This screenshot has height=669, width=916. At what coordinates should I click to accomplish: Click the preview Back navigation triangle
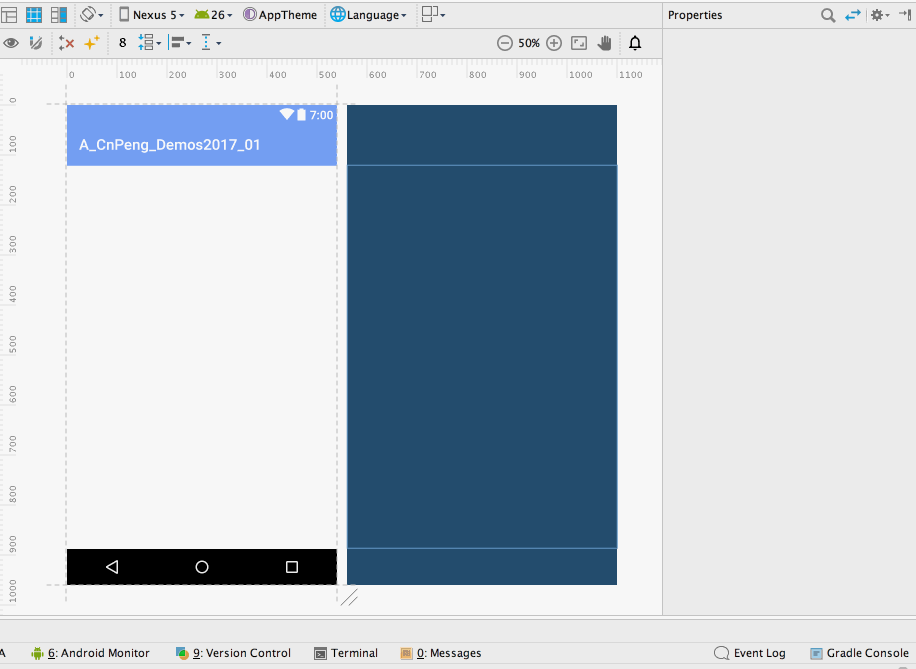click(x=112, y=567)
